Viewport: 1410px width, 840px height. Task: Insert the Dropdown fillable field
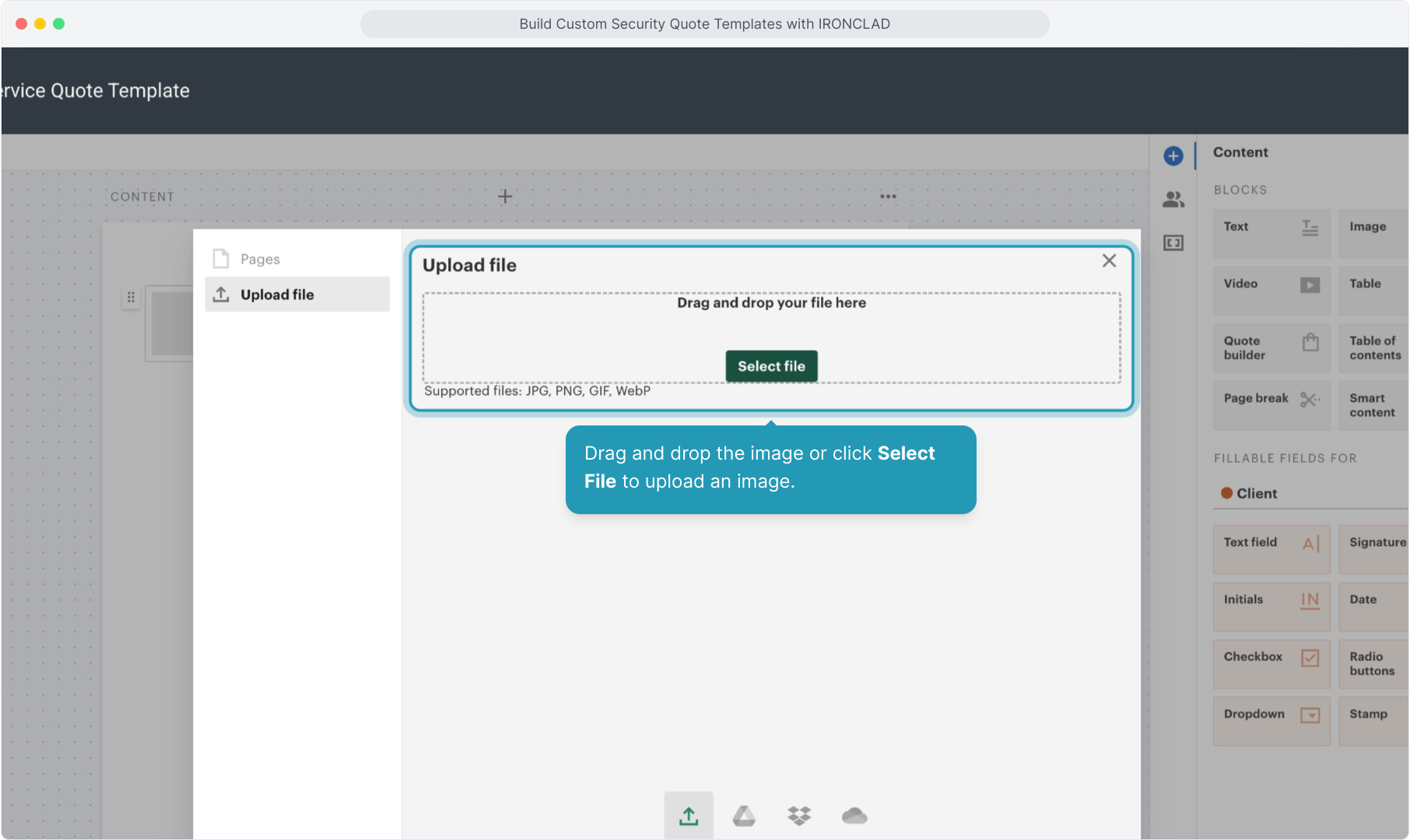[1271, 719]
